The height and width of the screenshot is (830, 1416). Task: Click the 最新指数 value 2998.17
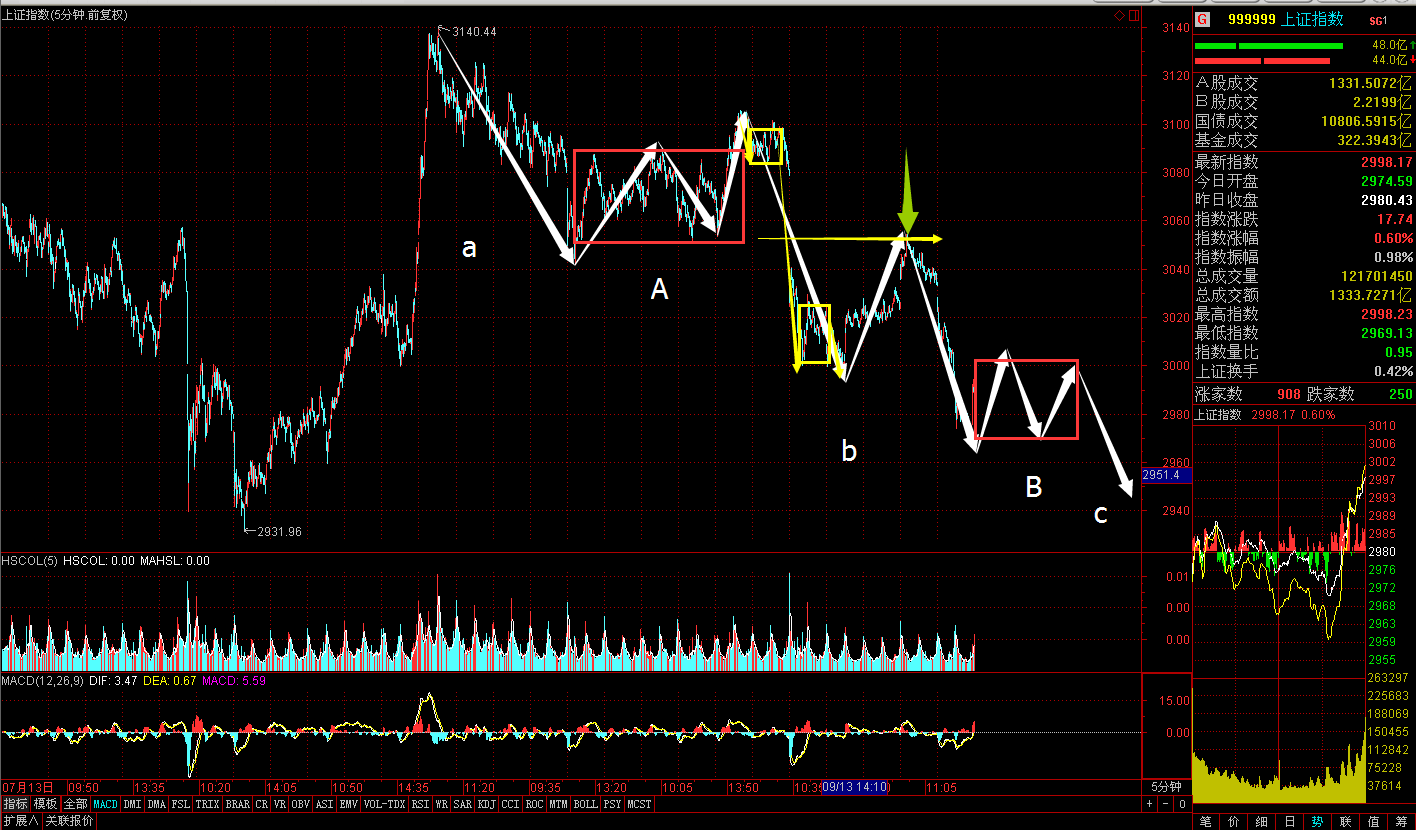(1385, 162)
